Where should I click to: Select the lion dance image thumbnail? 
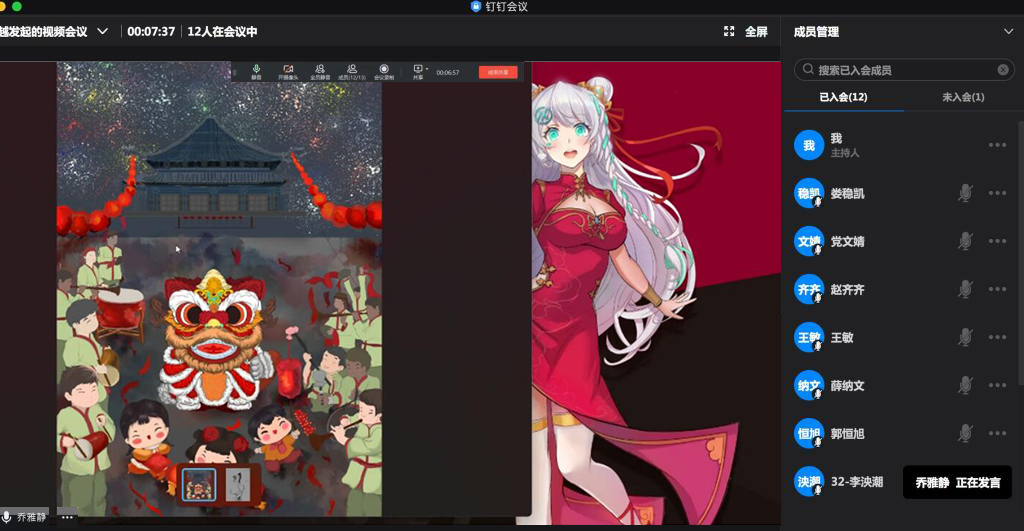tap(200, 484)
